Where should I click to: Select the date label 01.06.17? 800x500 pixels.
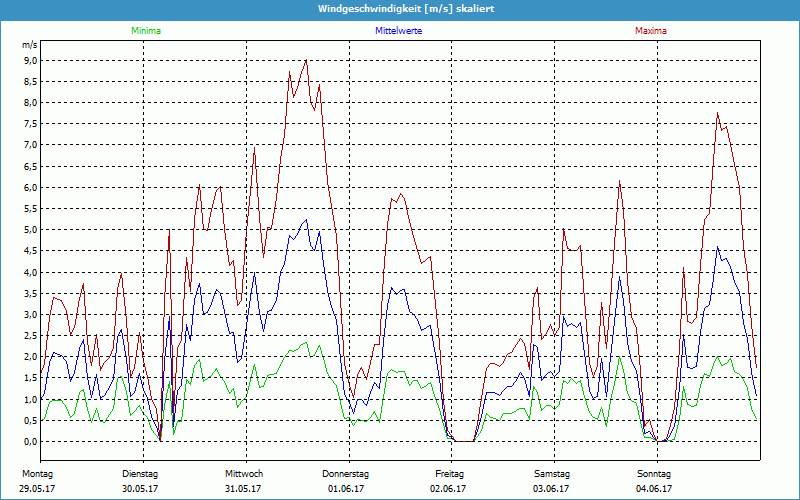click(x=346, y=489)
